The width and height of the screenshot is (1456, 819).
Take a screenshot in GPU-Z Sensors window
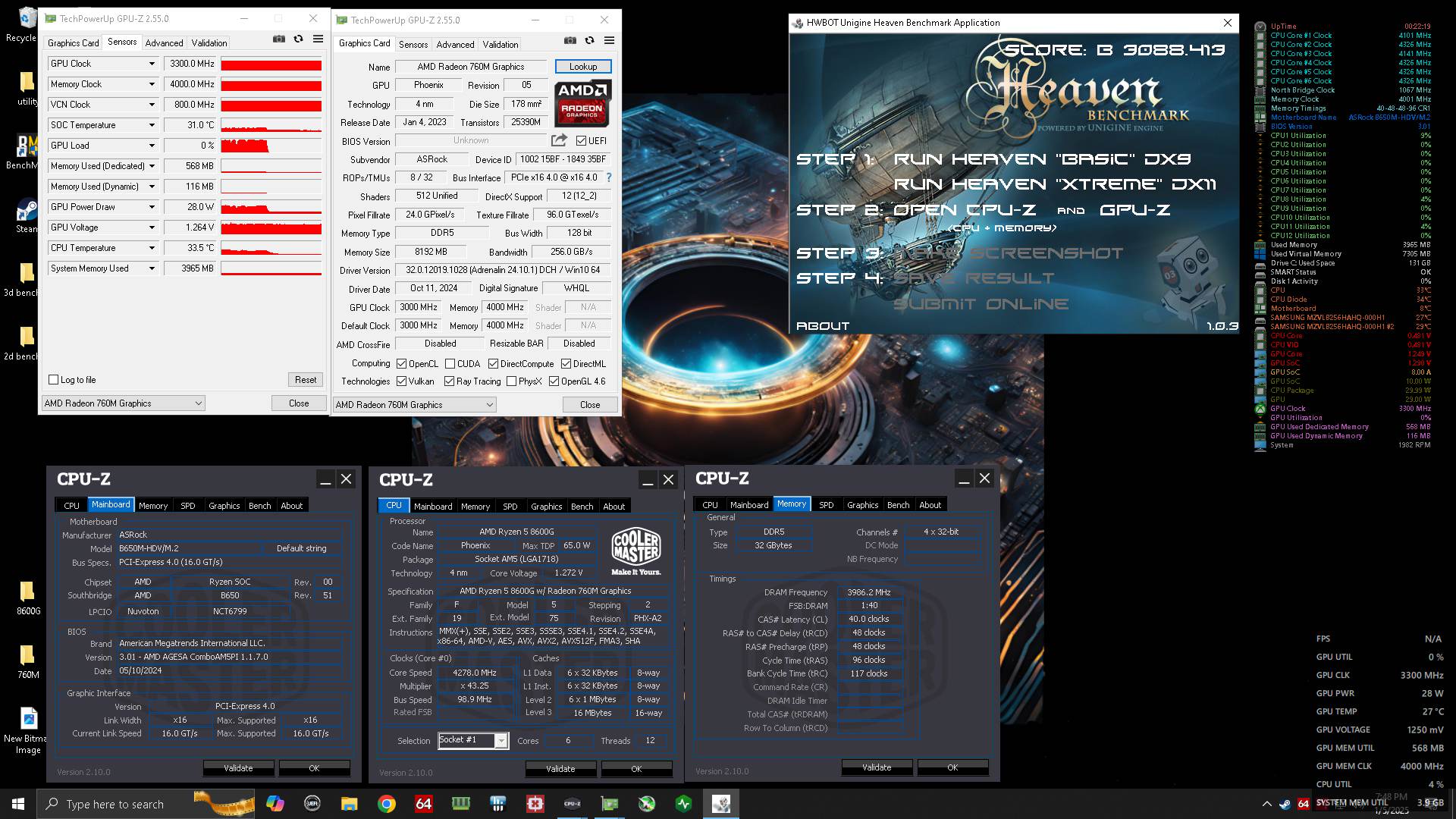pyautogui.click(x=279, y=39)
